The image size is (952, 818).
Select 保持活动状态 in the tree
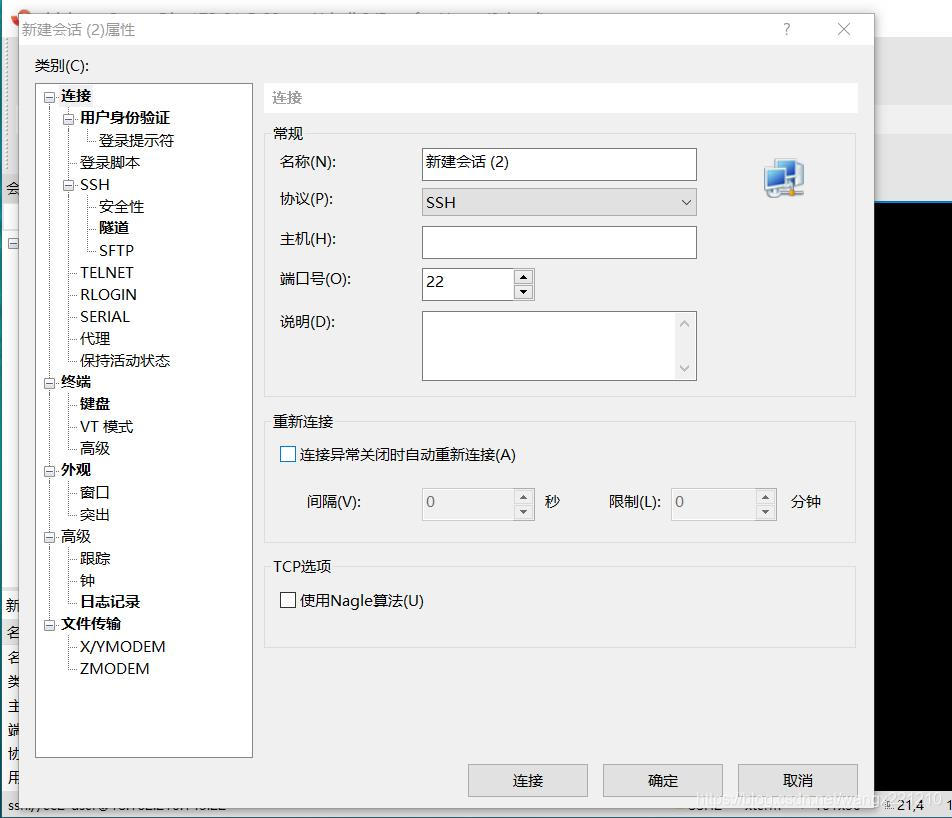coord(125,360)
